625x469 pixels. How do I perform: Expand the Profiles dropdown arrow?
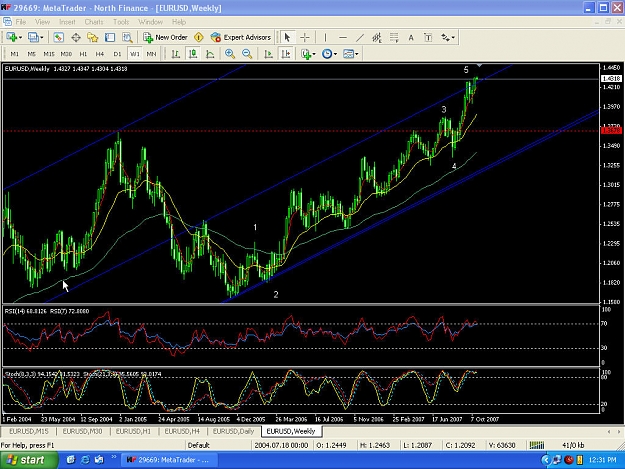(x=42, y=37)
